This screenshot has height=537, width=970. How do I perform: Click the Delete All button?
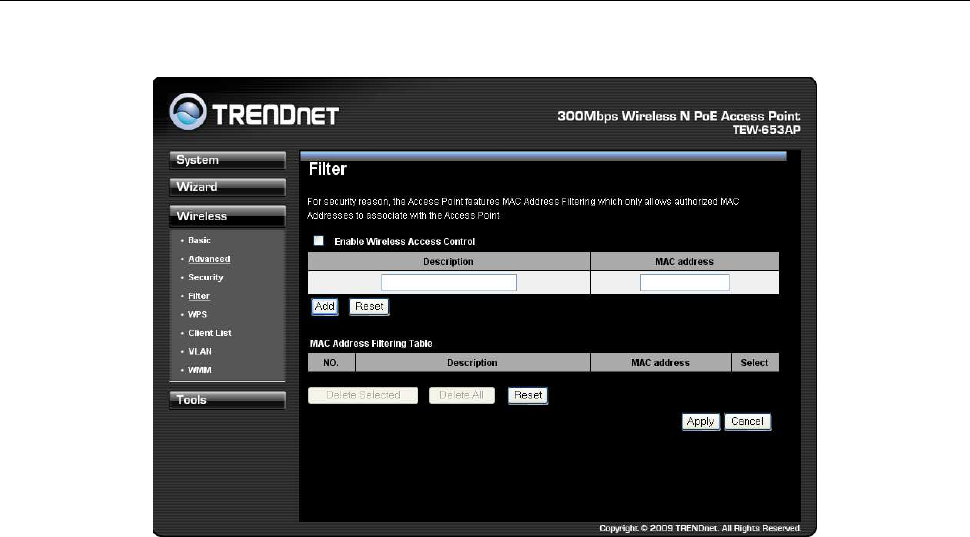[x=461, y=395]
